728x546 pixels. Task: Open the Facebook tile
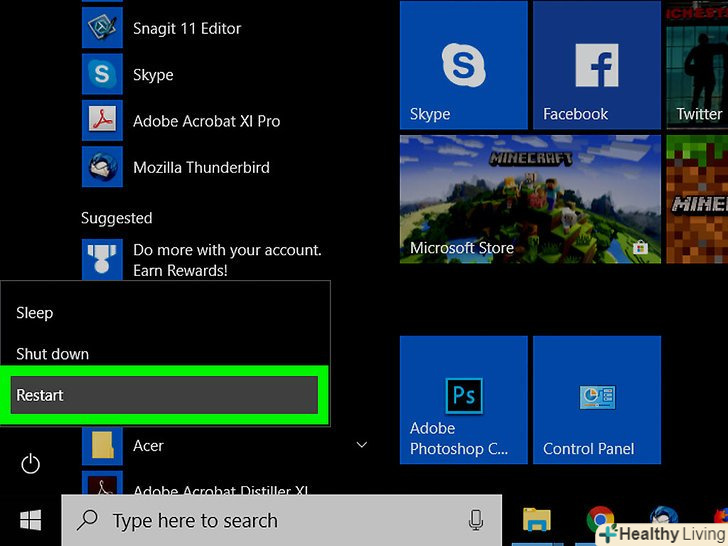[596, 65]
